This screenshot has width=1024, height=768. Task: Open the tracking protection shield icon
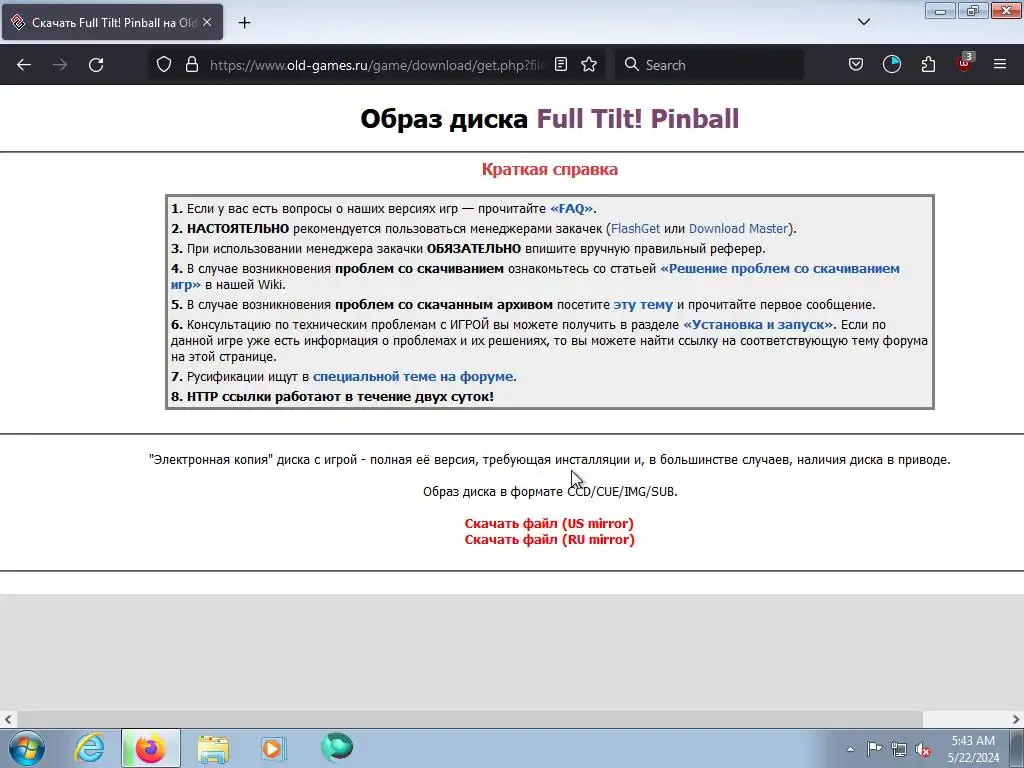click(164, 64)
